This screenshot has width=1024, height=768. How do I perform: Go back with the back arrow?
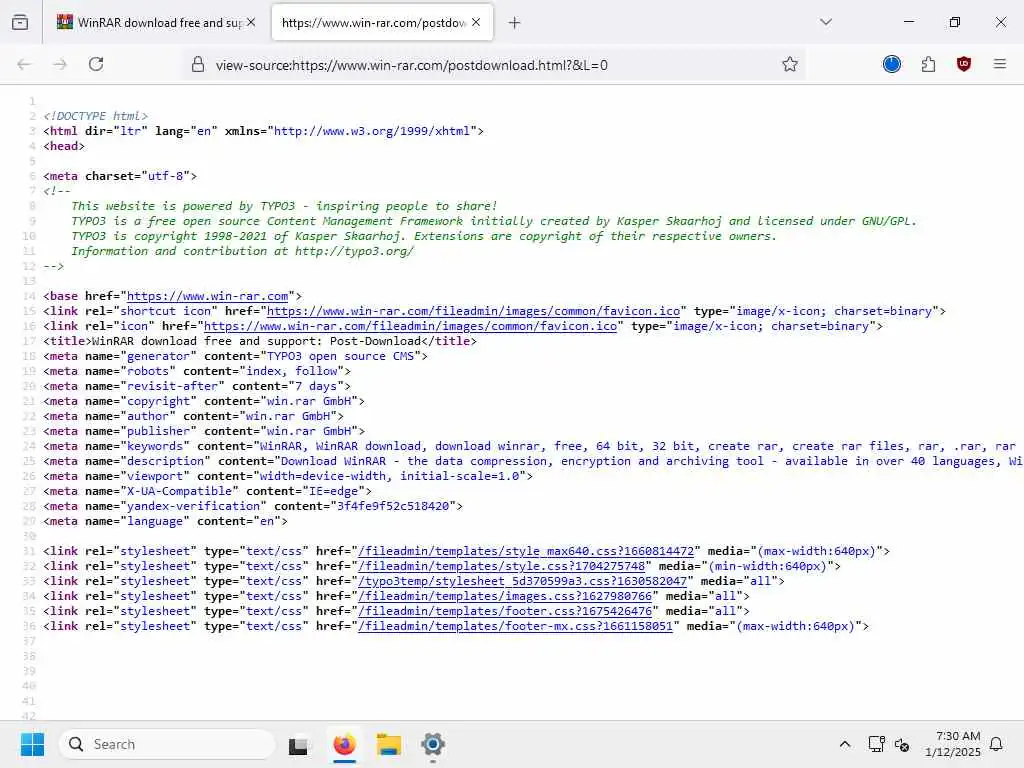click(24, 64)
